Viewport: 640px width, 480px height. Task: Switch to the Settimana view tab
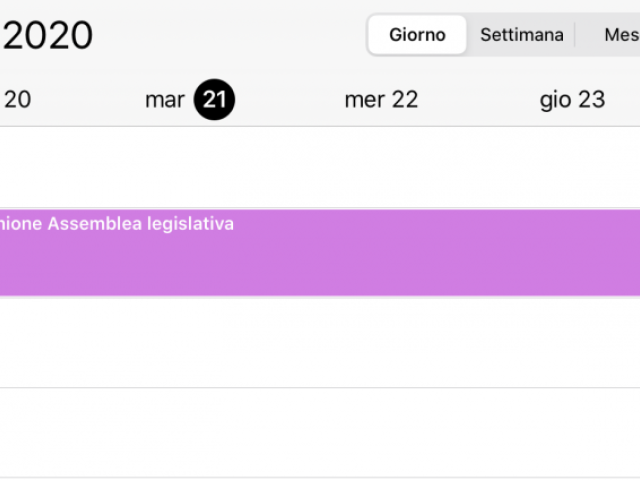[521, 35]
